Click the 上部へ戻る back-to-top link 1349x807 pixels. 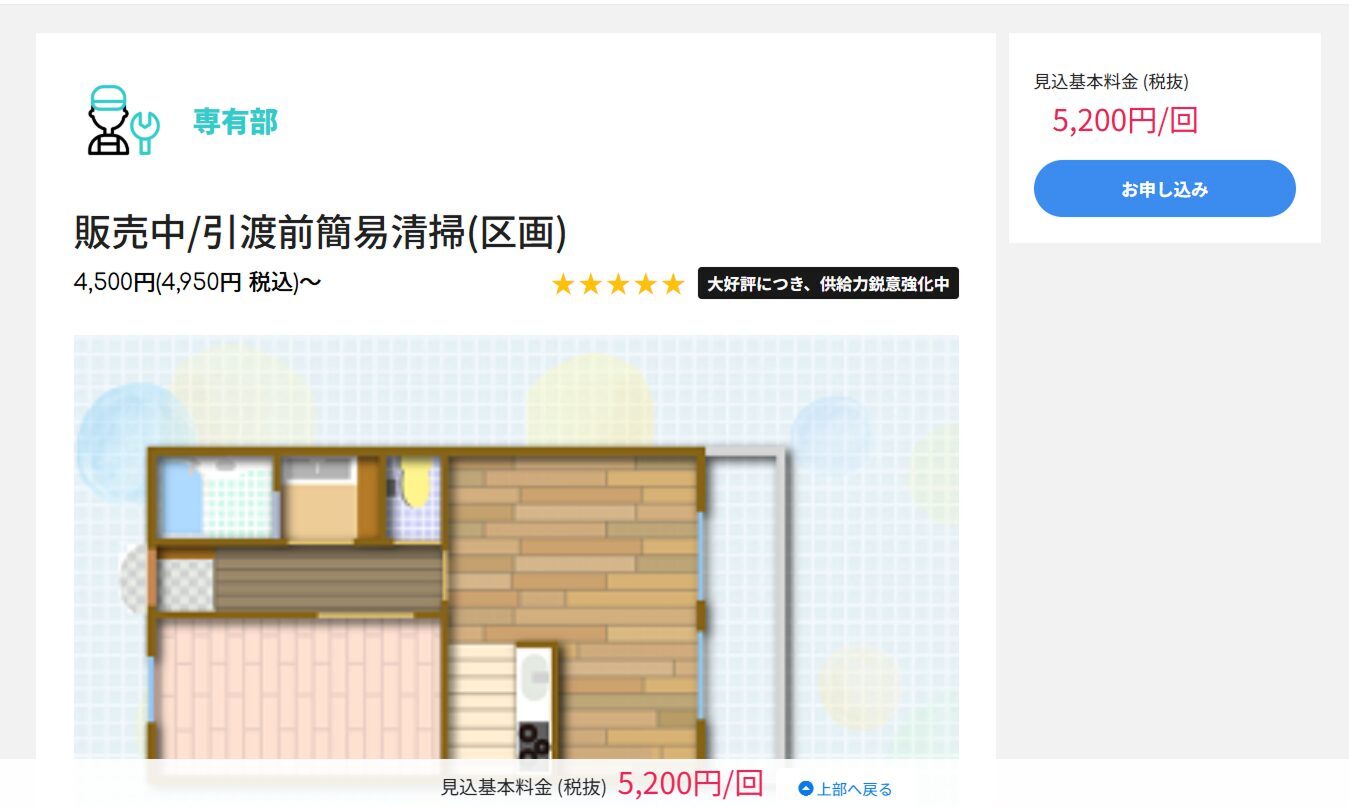pos(854,789)
